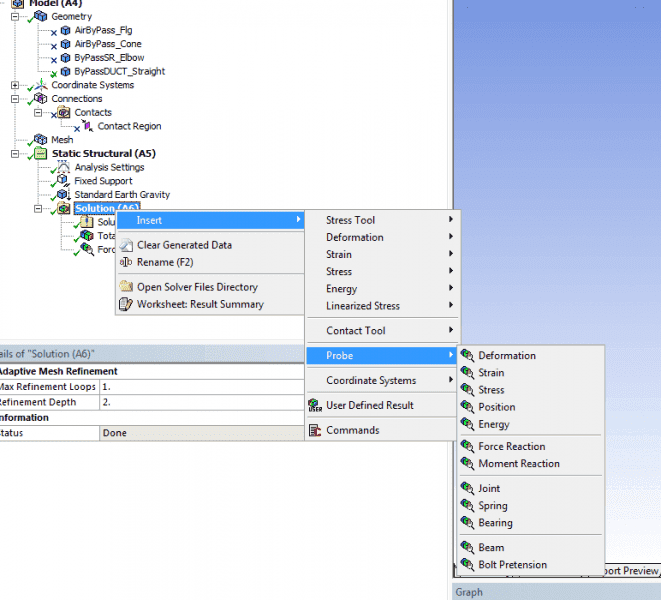
Task: Select the Fixed Support tree item
Action: tap(103, 181)
